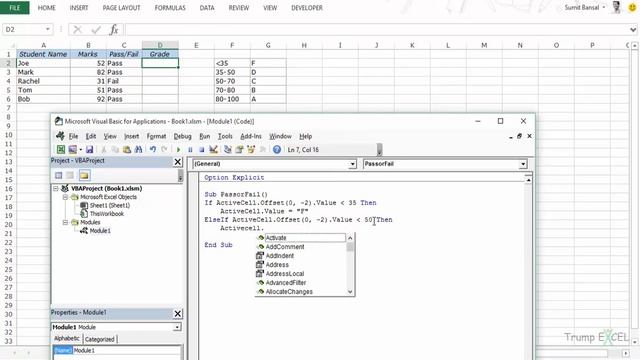This screenshot has height=360, width=640.
Task: Open the PassorFail procedure dropdown
Action: coord(523,164)
